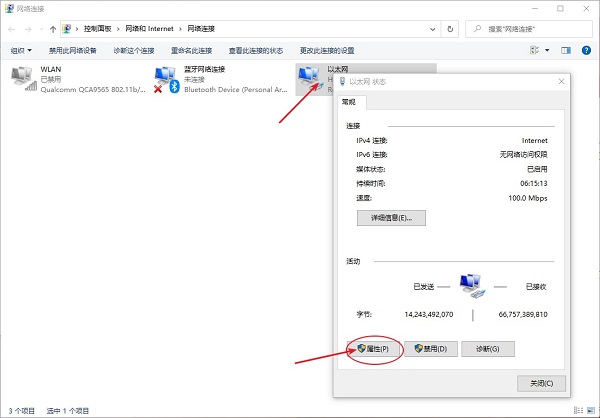Viewport: 600px width, 418px height.
Task: Select the 常规 tab in status dialog
Action: point(349,102)
